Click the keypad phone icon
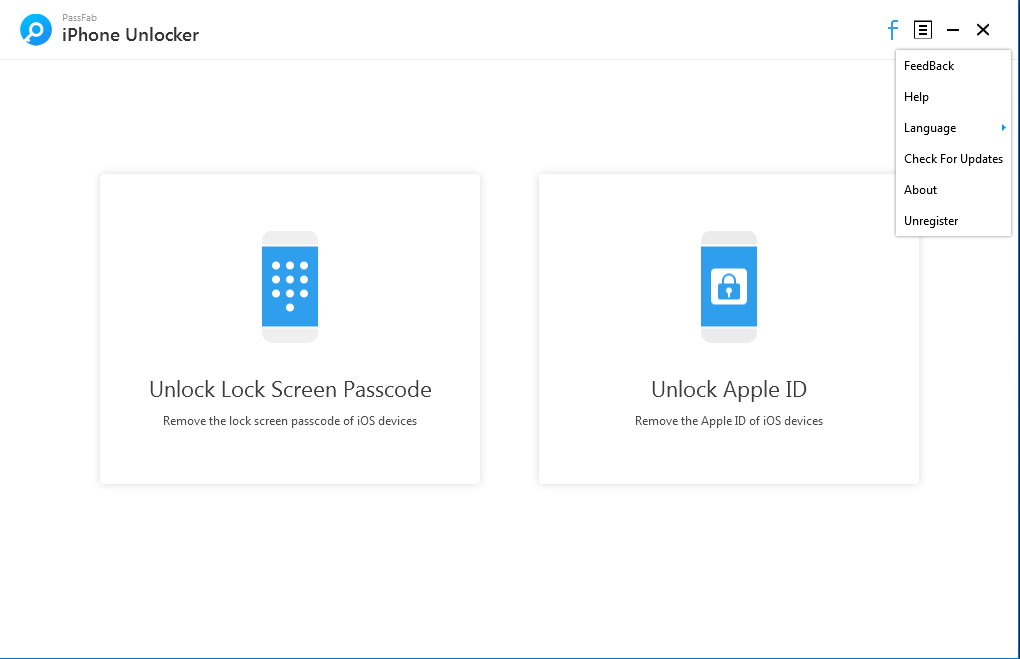 (x=289, y=287)
